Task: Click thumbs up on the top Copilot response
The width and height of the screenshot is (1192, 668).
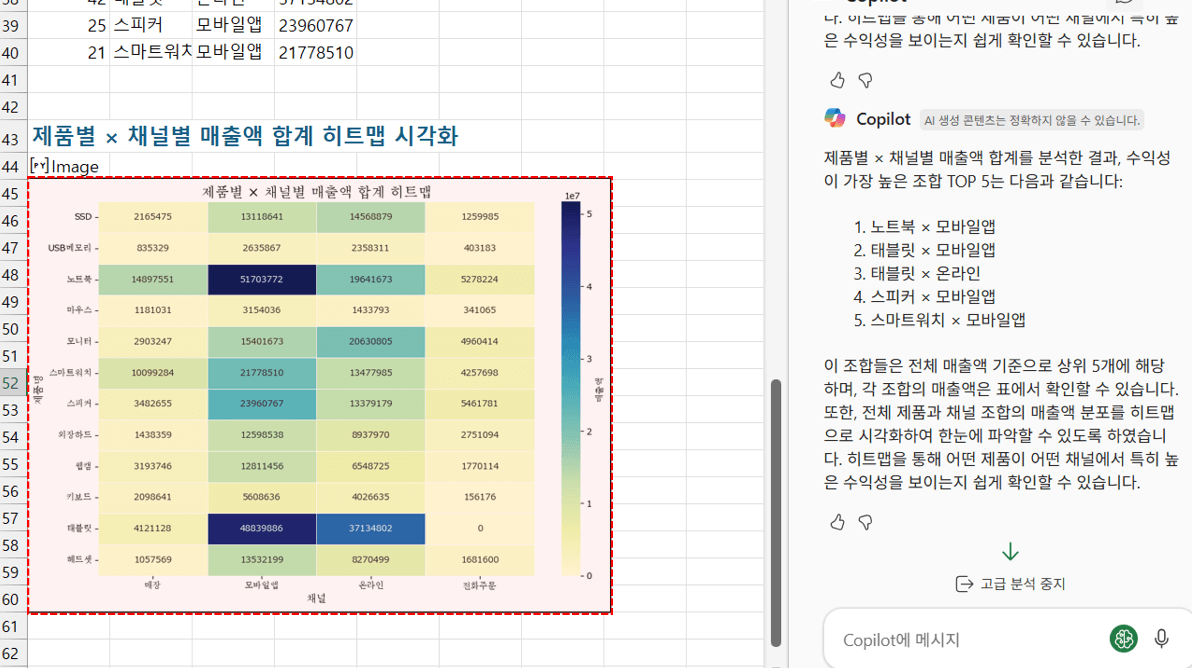Action: pyautogui.click(x=838, y=80)
